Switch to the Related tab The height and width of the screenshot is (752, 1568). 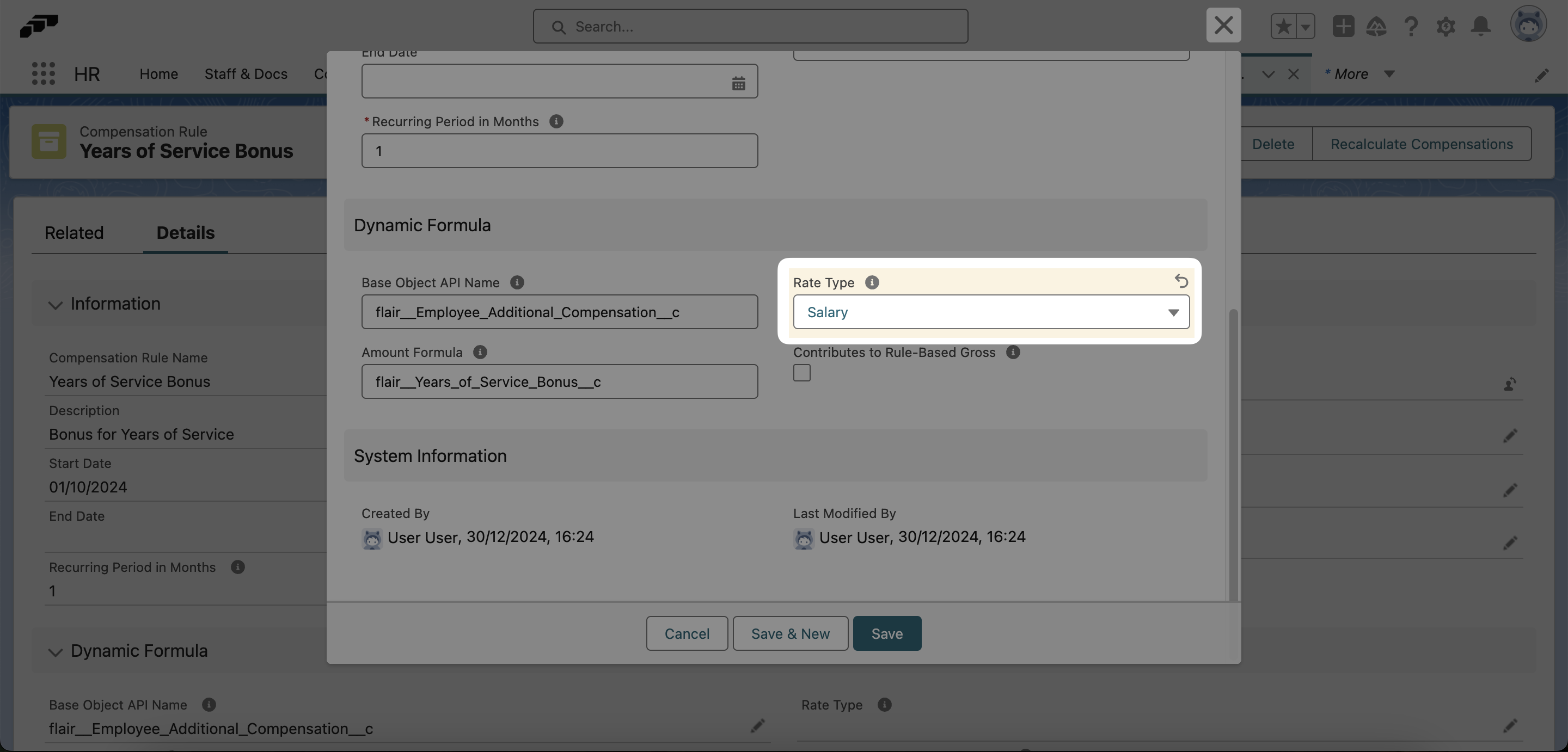(73, 232)
